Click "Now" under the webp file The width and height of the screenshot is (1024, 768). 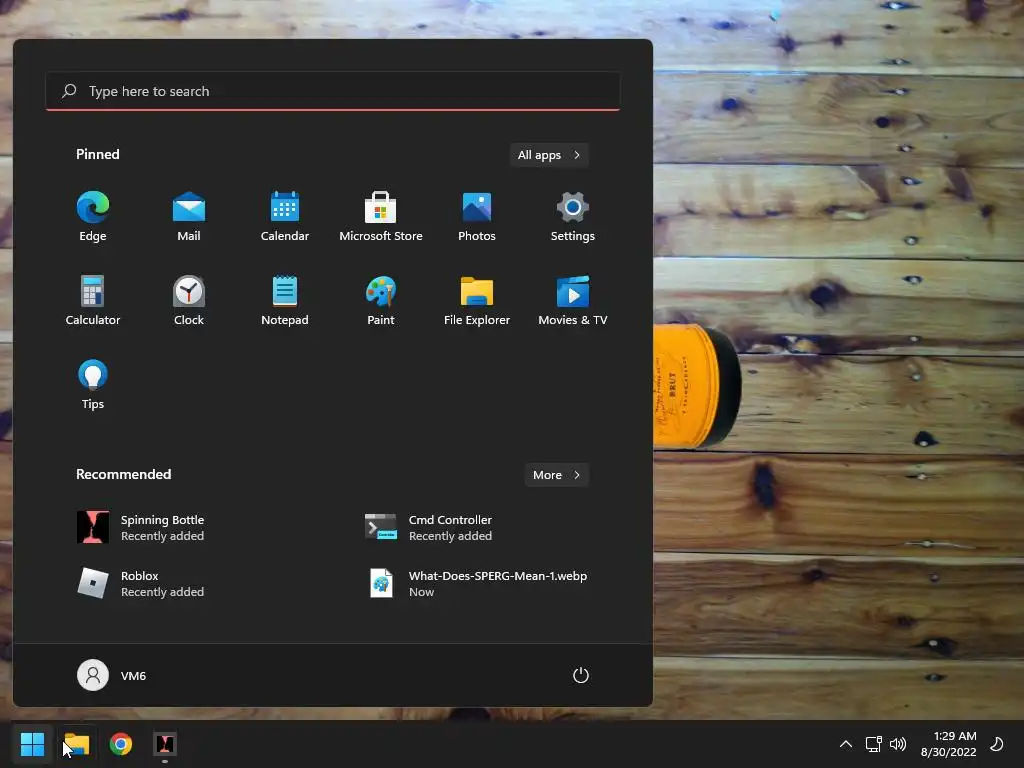(x=421, y=592)
